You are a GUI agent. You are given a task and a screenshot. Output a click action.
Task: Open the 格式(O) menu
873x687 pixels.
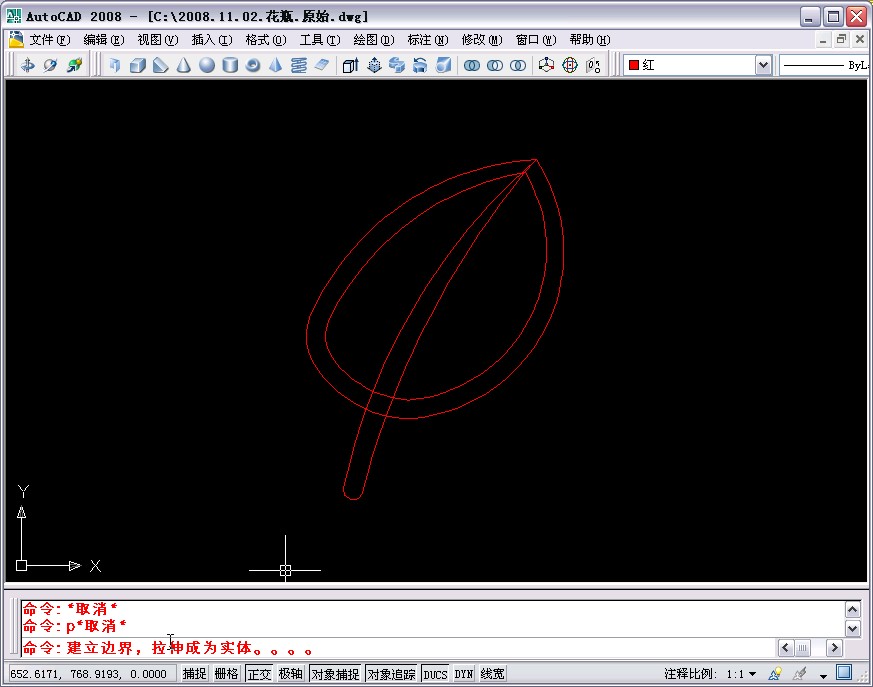[266, 40]
